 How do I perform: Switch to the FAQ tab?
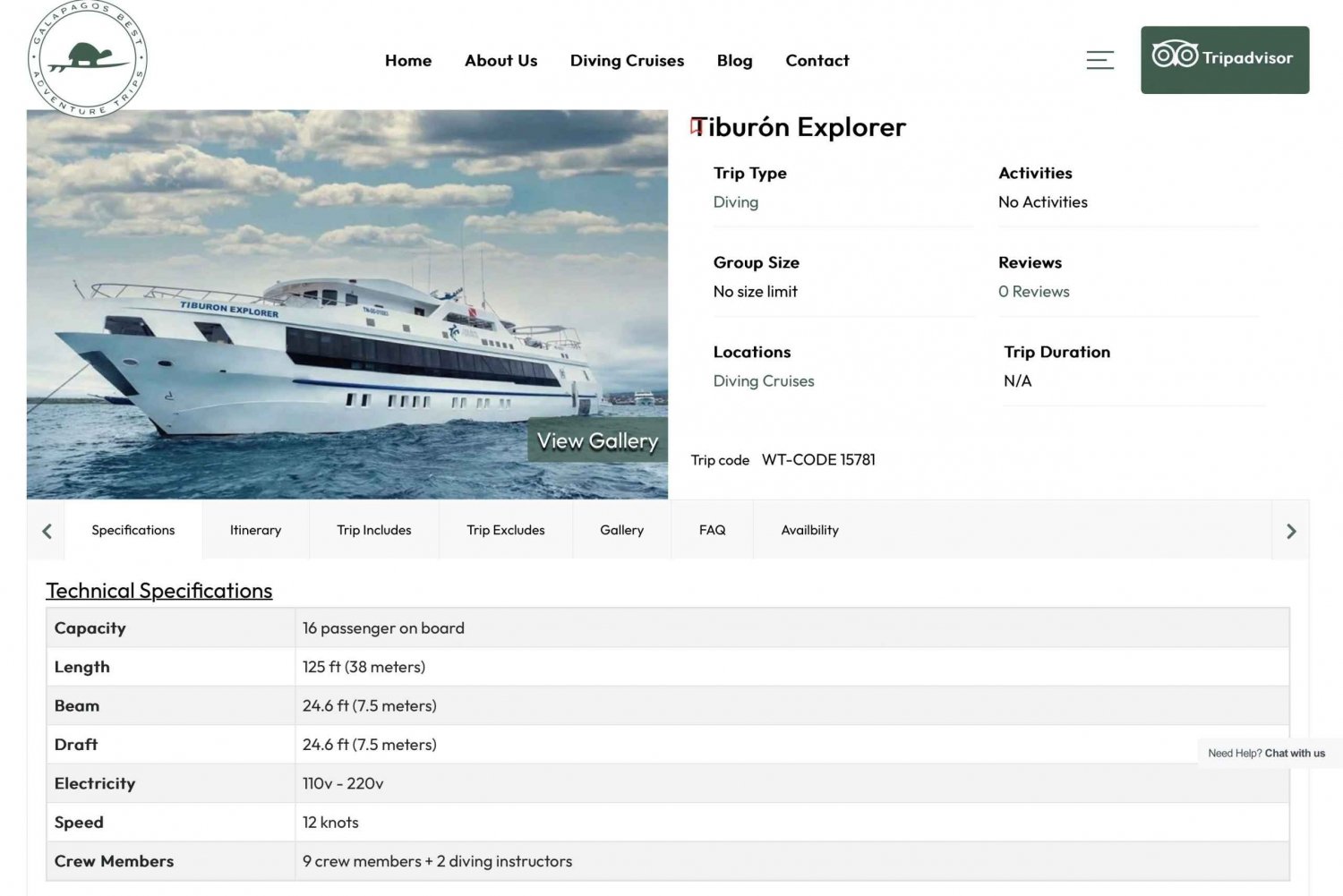[x=712, y=530]
